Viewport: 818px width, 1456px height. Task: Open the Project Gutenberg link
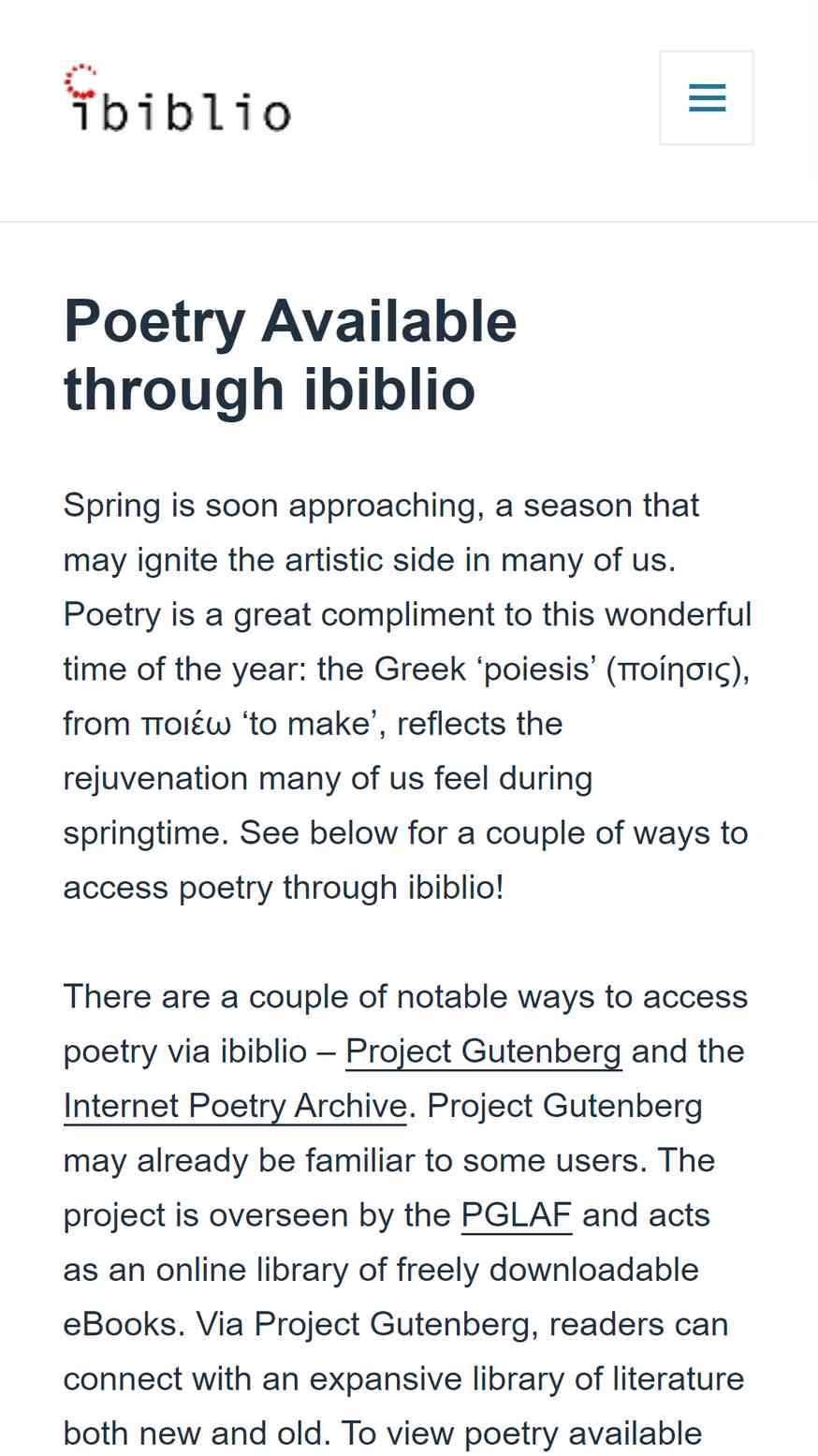click(484, 1052)
